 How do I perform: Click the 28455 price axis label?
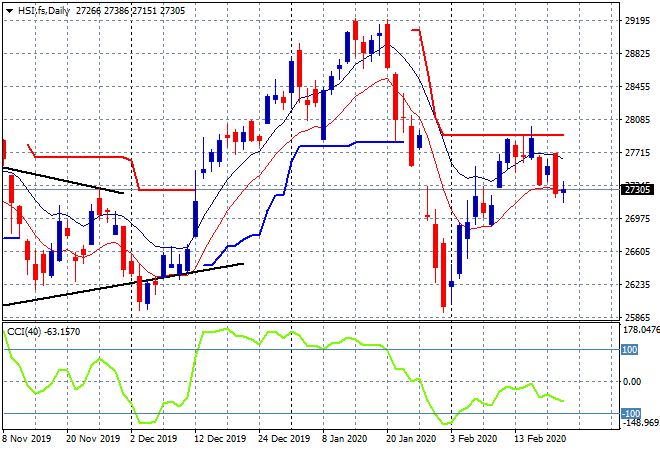click(638, 87)
